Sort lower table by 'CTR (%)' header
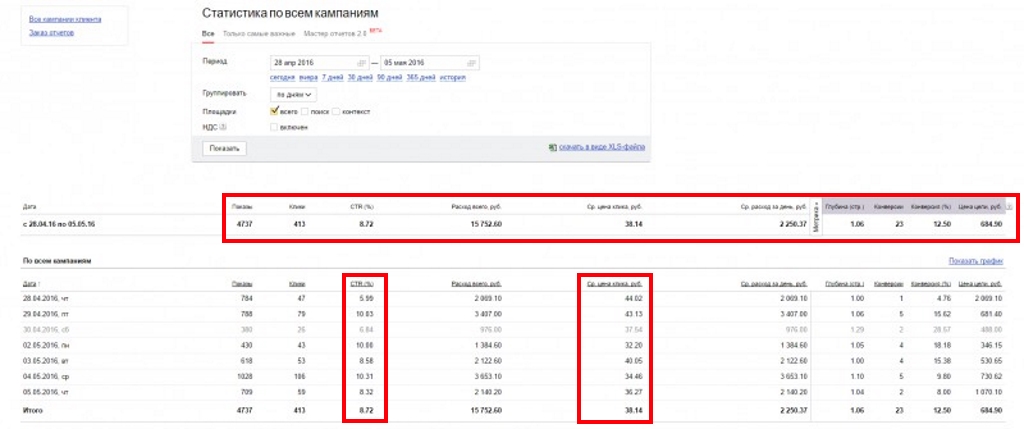Image resolution: width=1024 pixels, height=429 pixels. pyautogui.click(x=361, y=284)
